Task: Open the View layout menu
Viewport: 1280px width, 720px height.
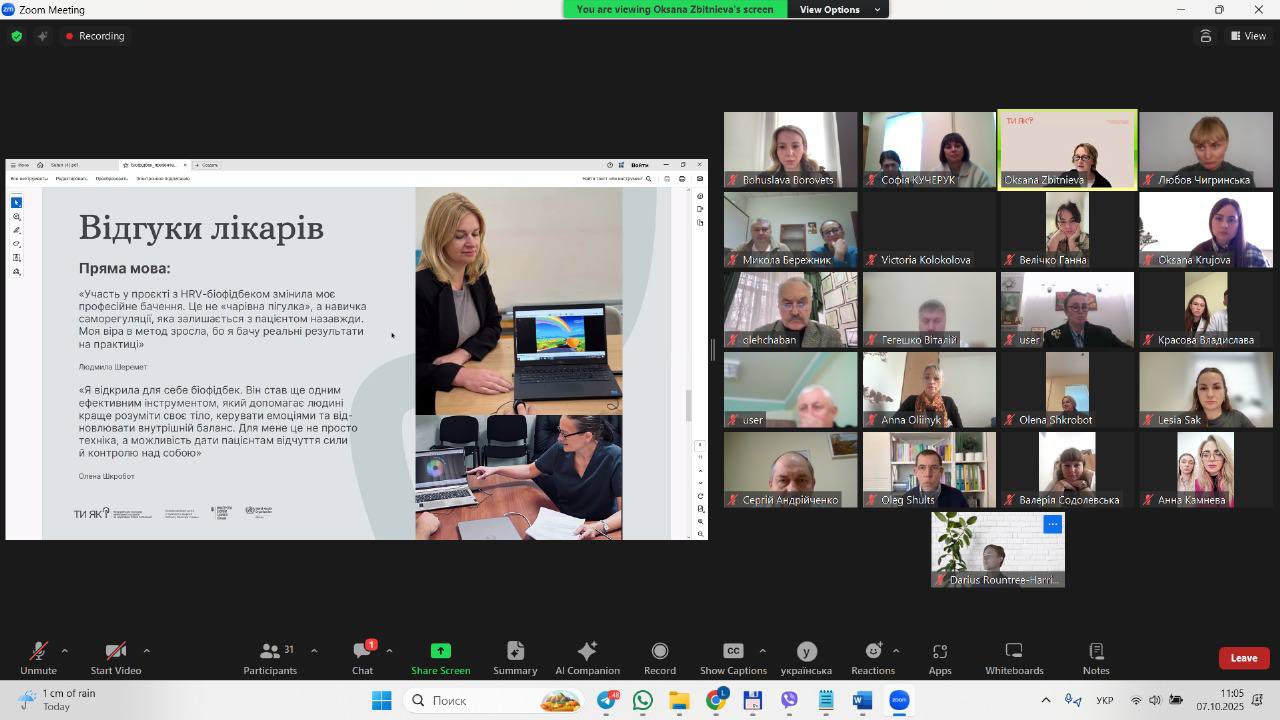Action: click(x=1248, y=36)
